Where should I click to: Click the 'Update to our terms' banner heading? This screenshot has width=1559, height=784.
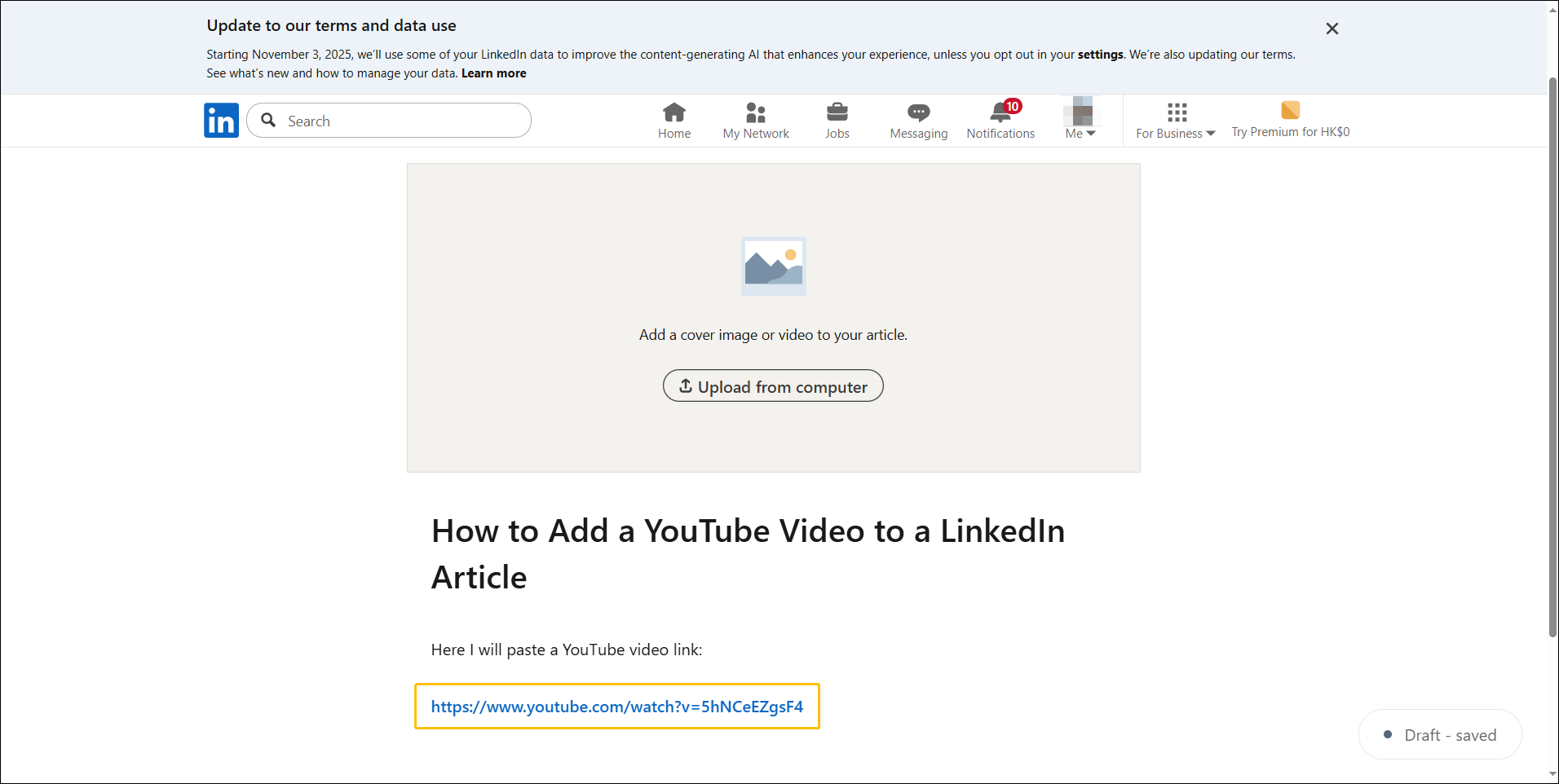click(x=331, y=25)
